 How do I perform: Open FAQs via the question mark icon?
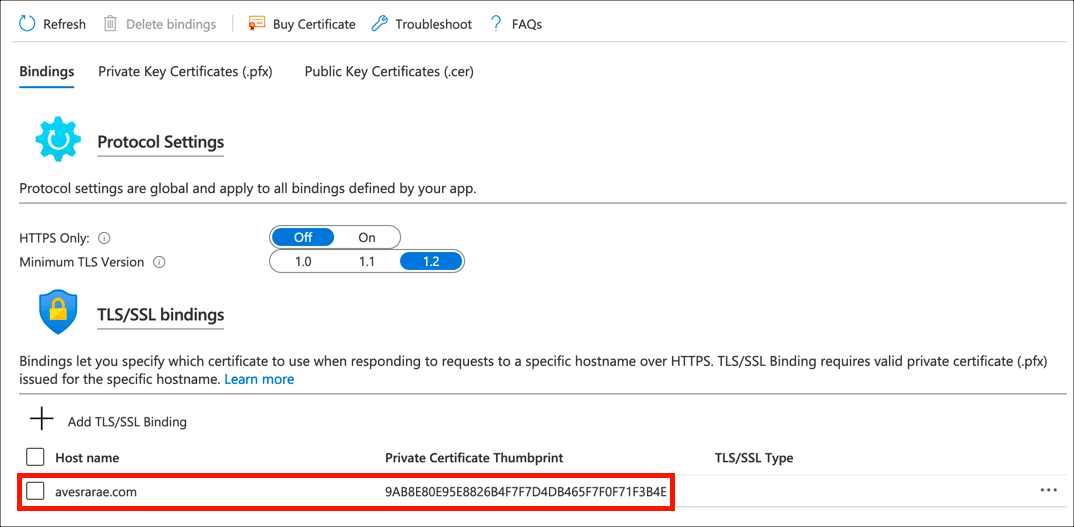496,23
